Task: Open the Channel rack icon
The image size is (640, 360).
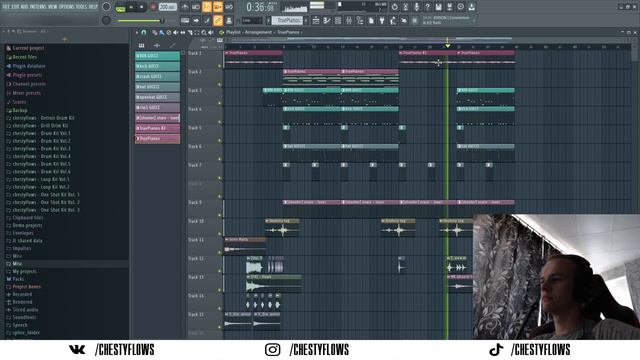Action: coord(338,20)
